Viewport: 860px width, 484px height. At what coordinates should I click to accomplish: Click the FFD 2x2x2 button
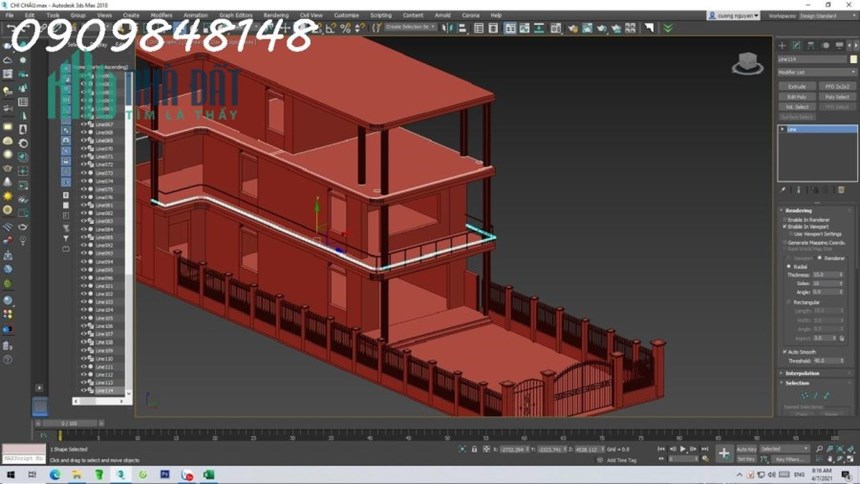point(837,87)
